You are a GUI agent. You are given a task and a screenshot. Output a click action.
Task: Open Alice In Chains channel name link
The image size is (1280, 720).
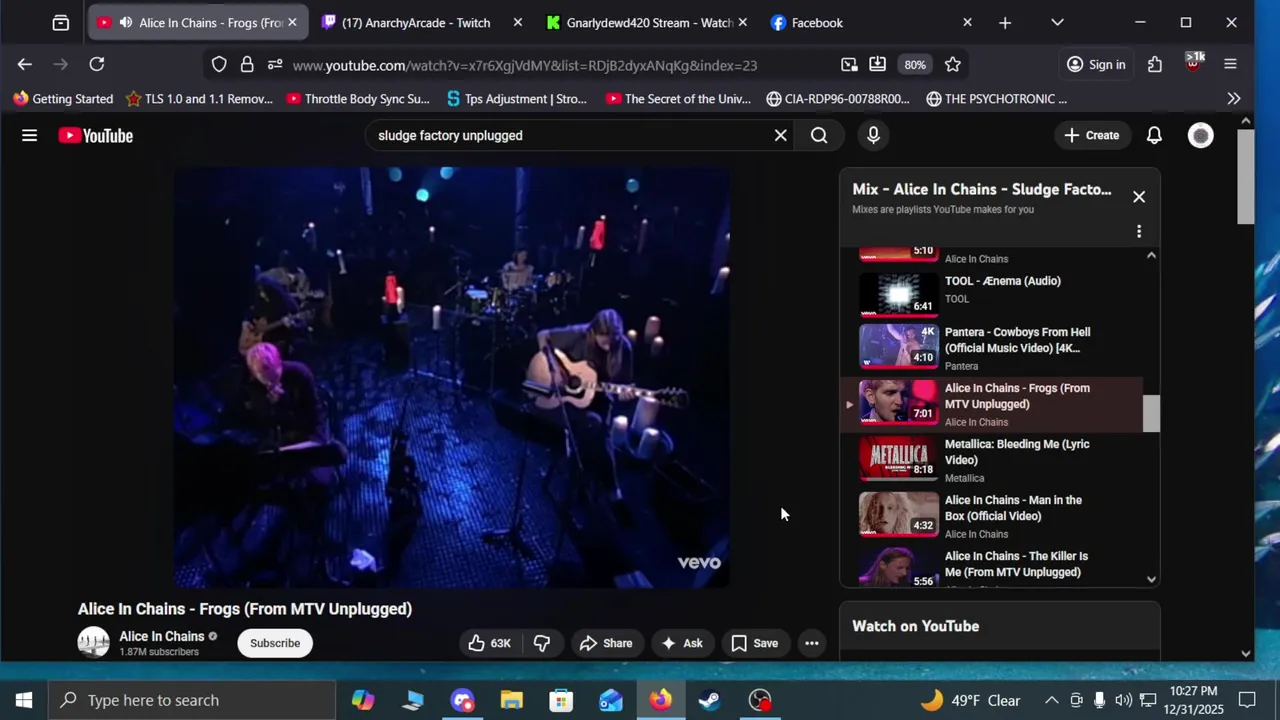coord(161,636)
